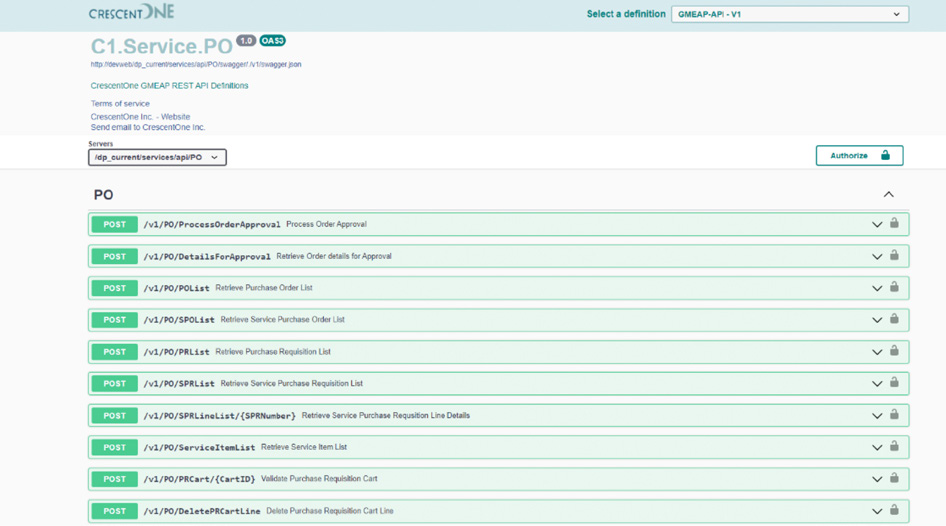This screenshot has width=946, height=526.
Task: Click the PO tag heading
Action: [x=103, y=195]
